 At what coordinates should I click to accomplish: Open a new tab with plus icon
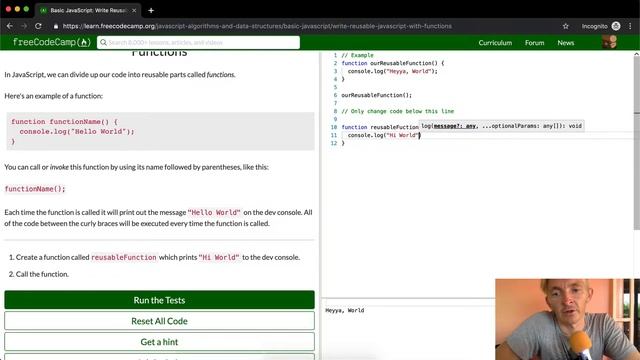click(151, 11)
